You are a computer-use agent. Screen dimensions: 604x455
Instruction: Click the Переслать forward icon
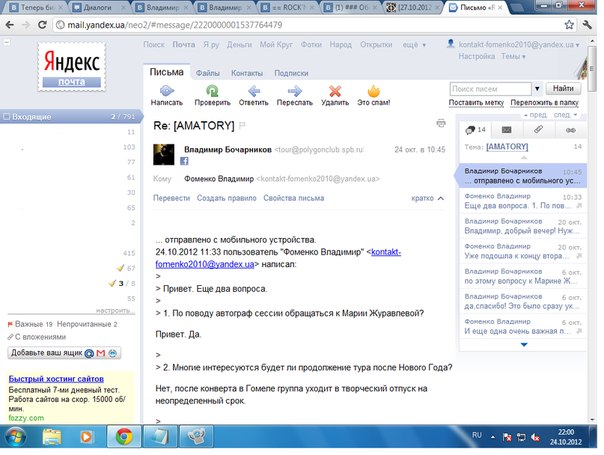click(x=294, y=92)
